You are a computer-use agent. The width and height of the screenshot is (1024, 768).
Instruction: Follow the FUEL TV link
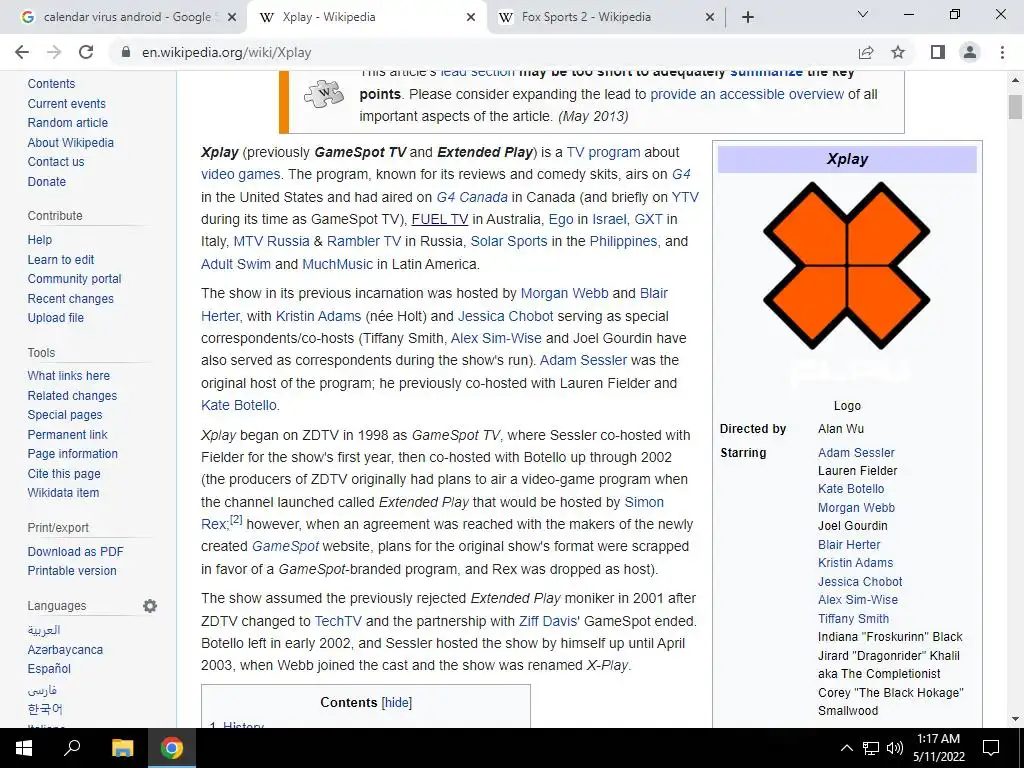[440, 219]
